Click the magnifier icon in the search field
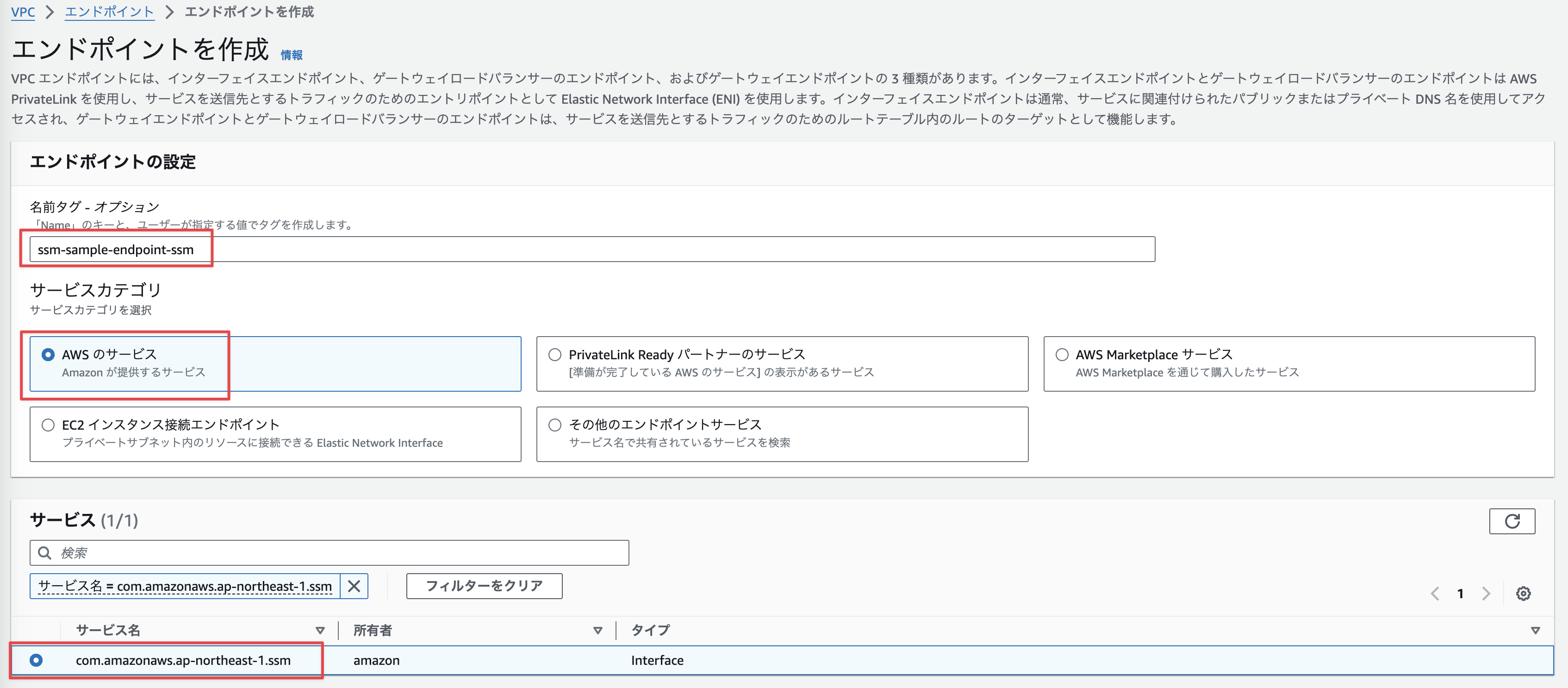Screen dimensions: 1568x688 point(45,553)
